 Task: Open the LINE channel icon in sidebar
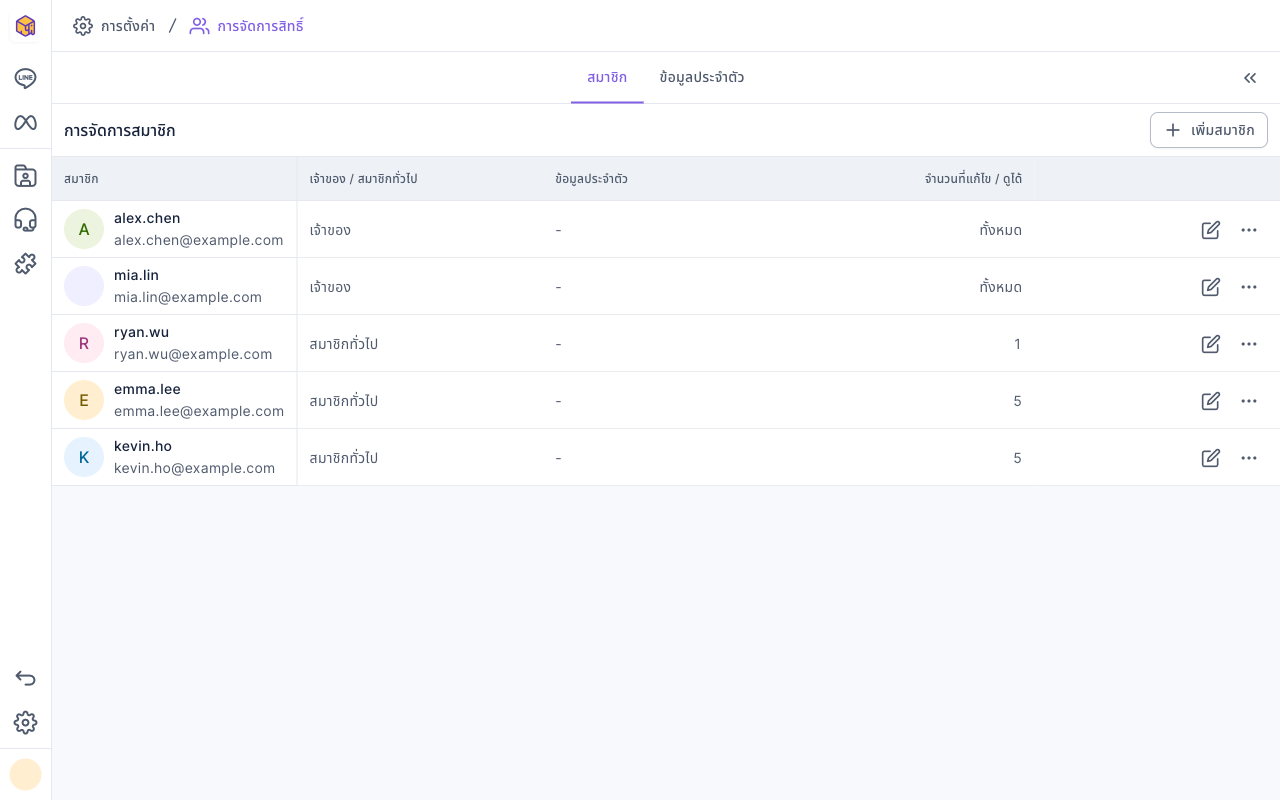pyautogui.click(x=25, y=78)
